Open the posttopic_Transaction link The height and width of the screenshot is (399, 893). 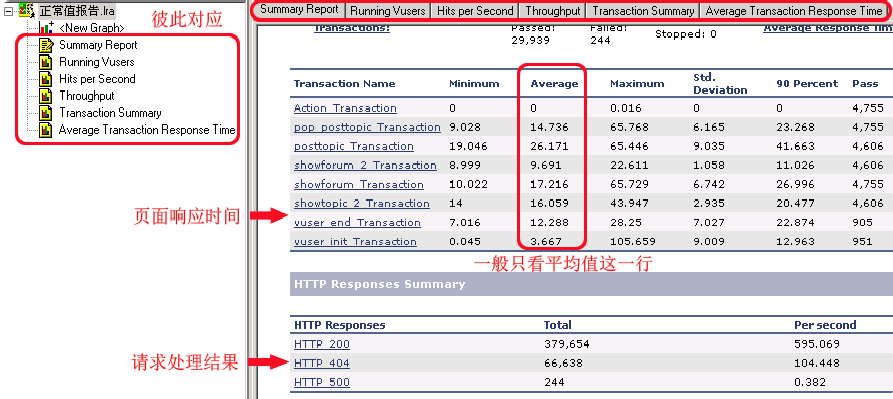pyautogui.click(x=354, y=146)
